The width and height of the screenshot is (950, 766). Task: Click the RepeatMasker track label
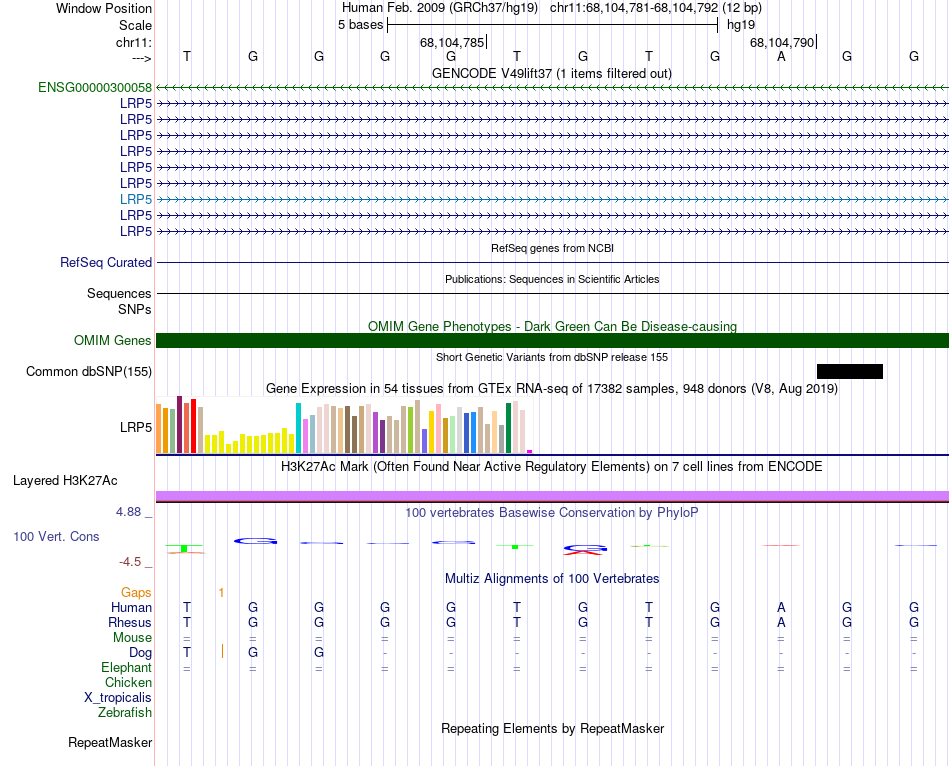click(110, 743)
